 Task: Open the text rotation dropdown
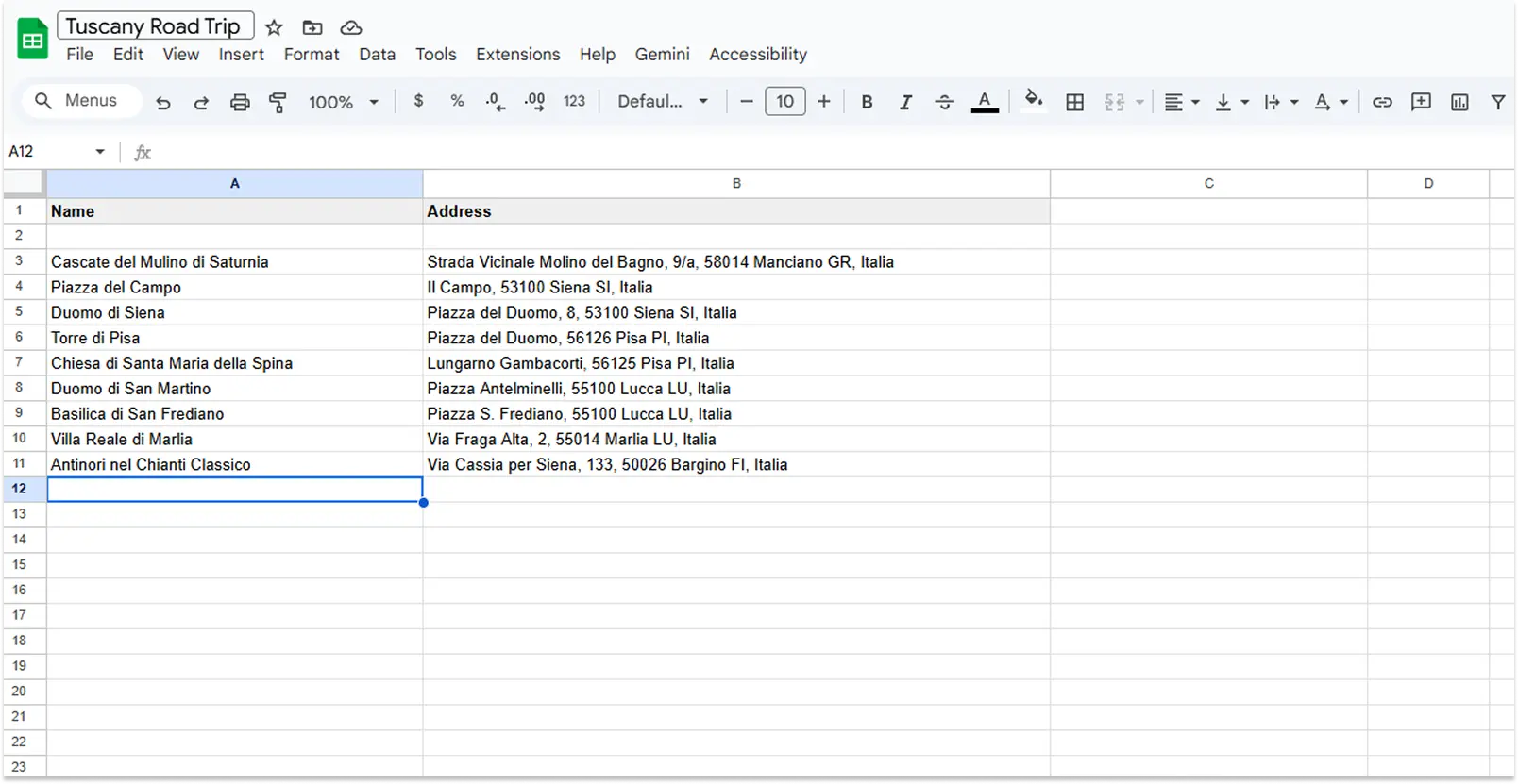[1331, 102]
